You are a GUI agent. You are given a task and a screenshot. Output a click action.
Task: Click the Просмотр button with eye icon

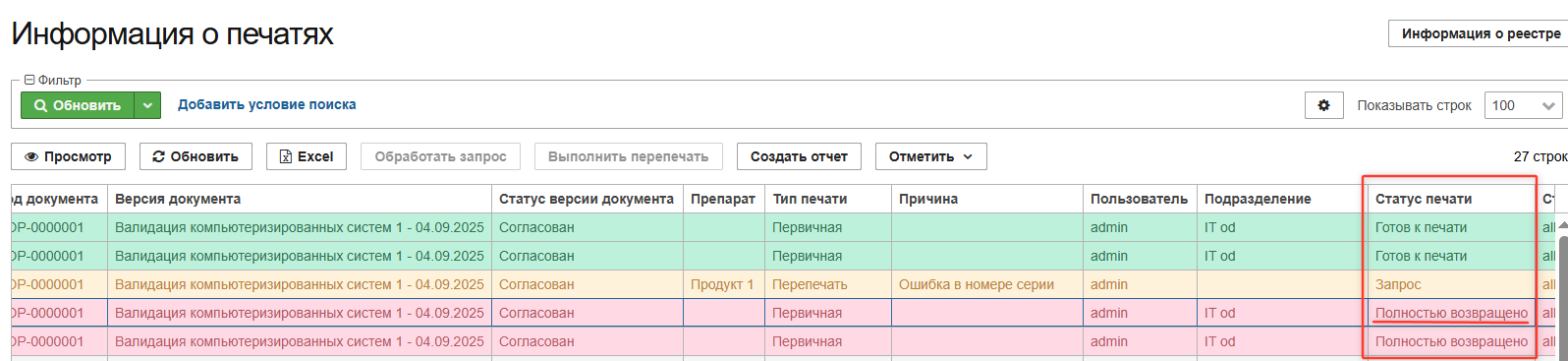tap(68, 156)
